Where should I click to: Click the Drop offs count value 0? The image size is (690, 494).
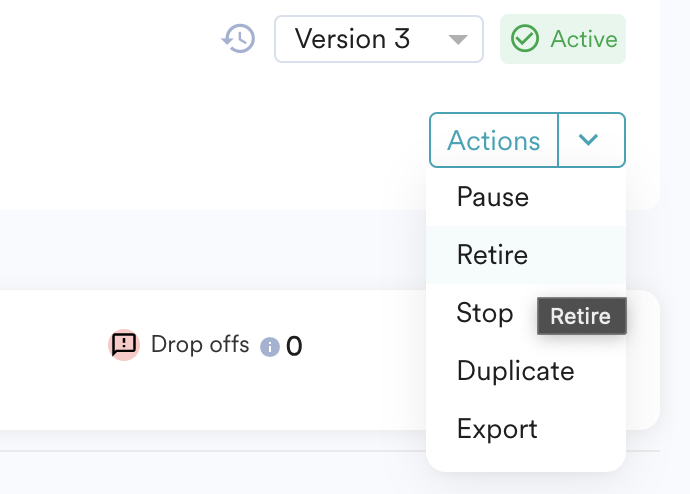(x=294, y=347)
